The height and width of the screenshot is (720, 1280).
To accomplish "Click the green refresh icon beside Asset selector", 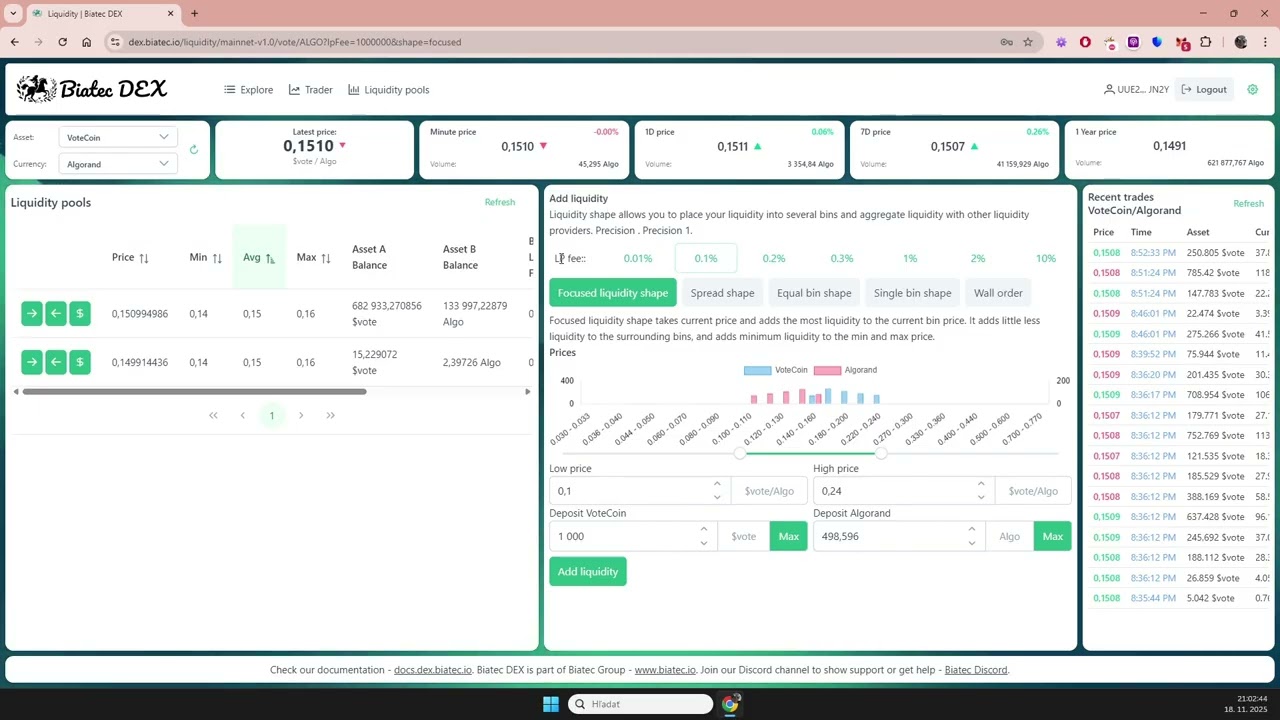I will [x=193, y=150].
